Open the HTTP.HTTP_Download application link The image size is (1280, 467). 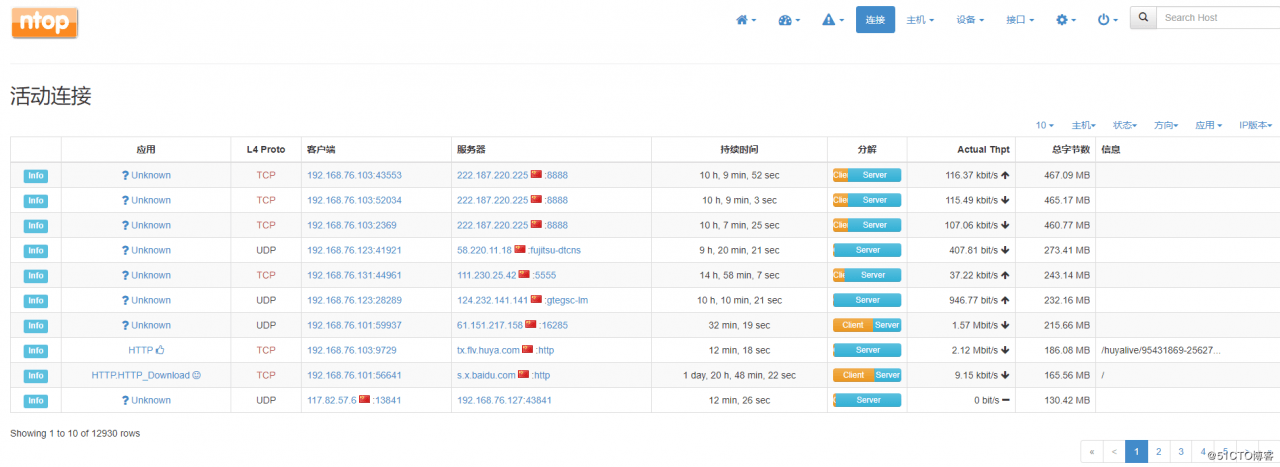140,375
